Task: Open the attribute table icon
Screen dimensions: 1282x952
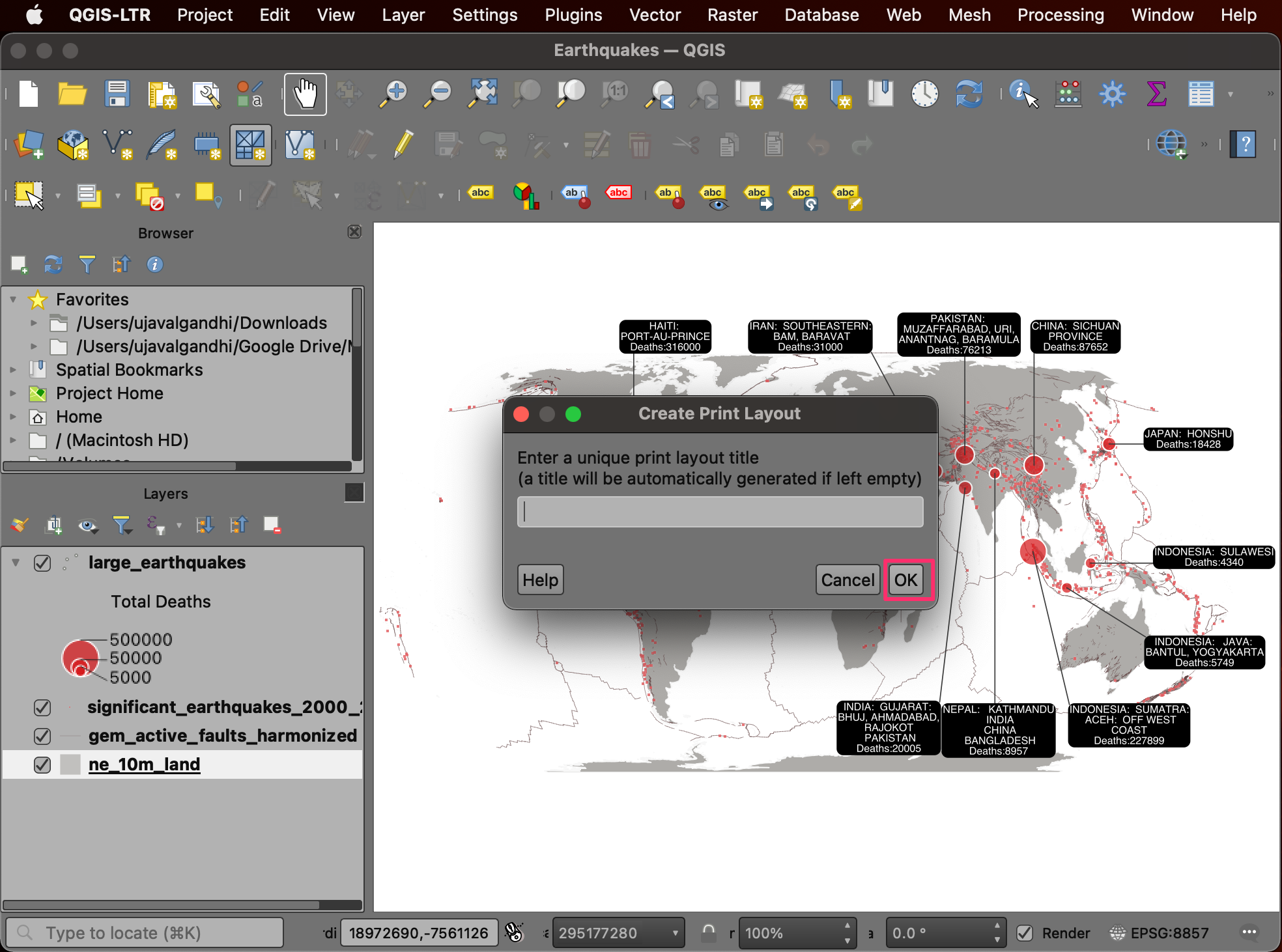Action: 1201,94
